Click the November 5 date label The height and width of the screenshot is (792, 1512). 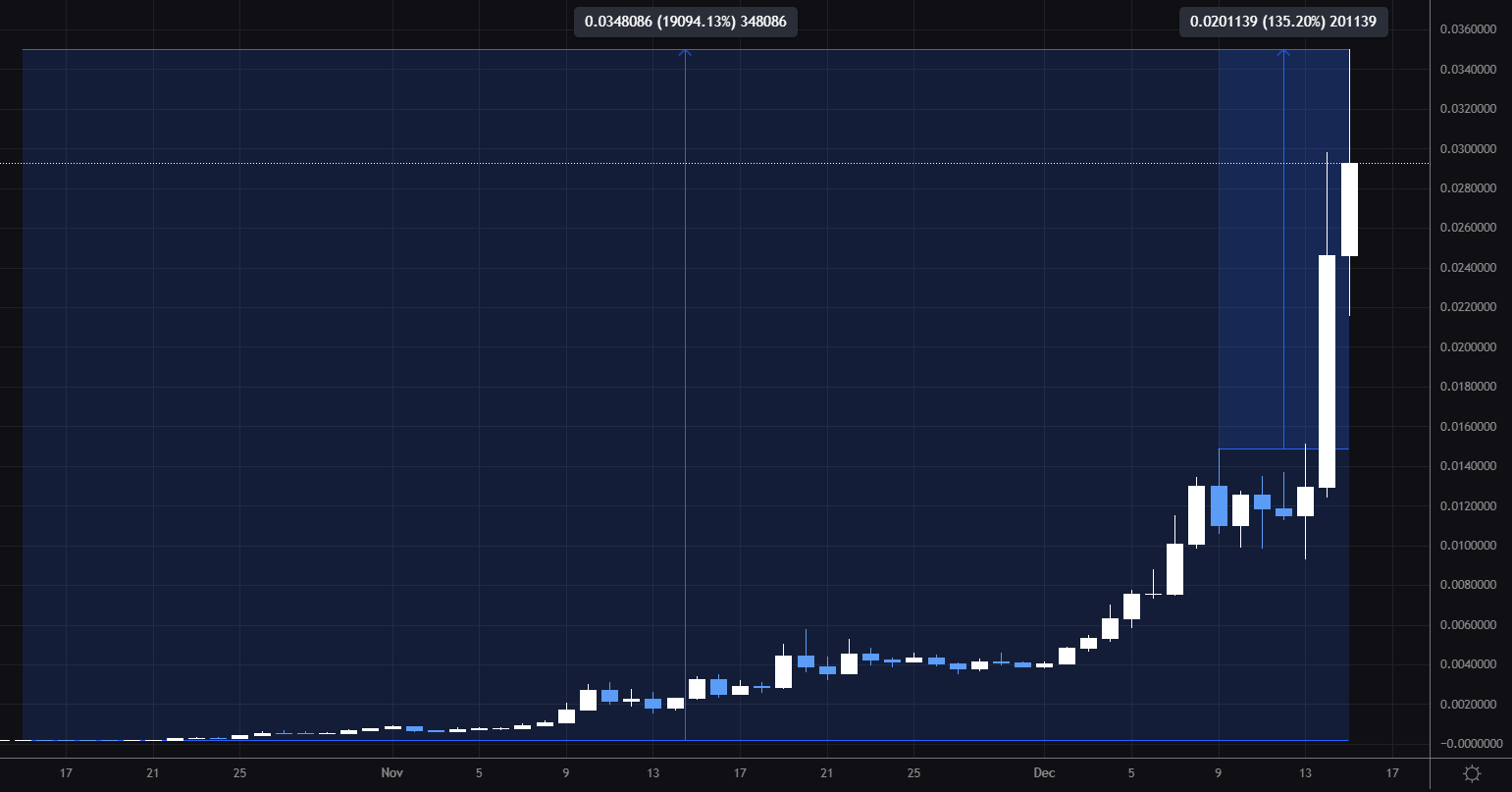coord(479,773)
